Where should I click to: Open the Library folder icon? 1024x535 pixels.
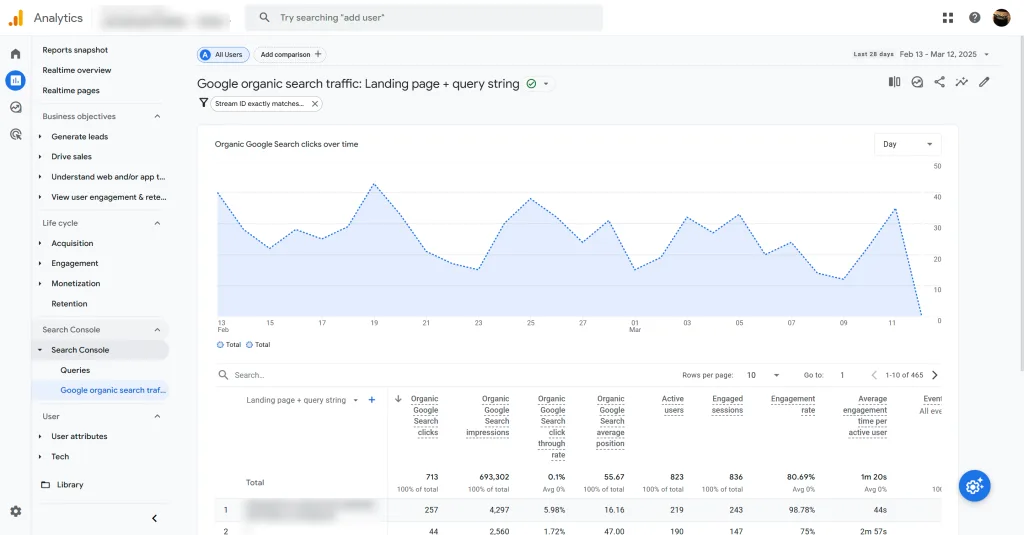(45, 485)
